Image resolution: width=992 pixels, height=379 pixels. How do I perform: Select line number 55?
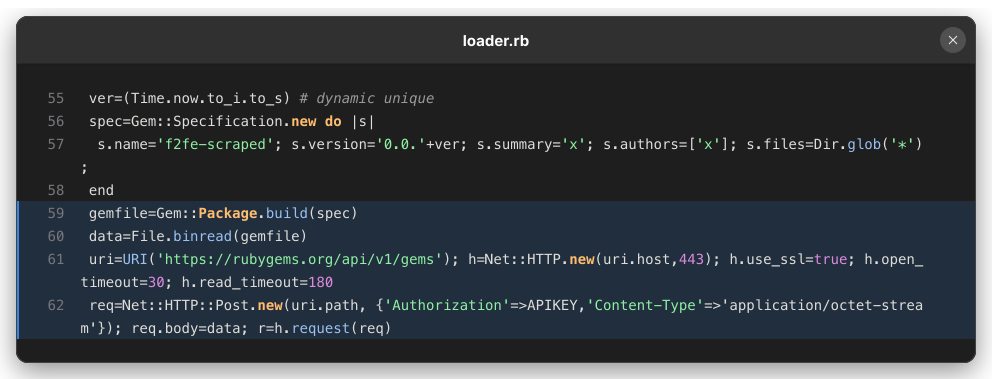(56, 99)
